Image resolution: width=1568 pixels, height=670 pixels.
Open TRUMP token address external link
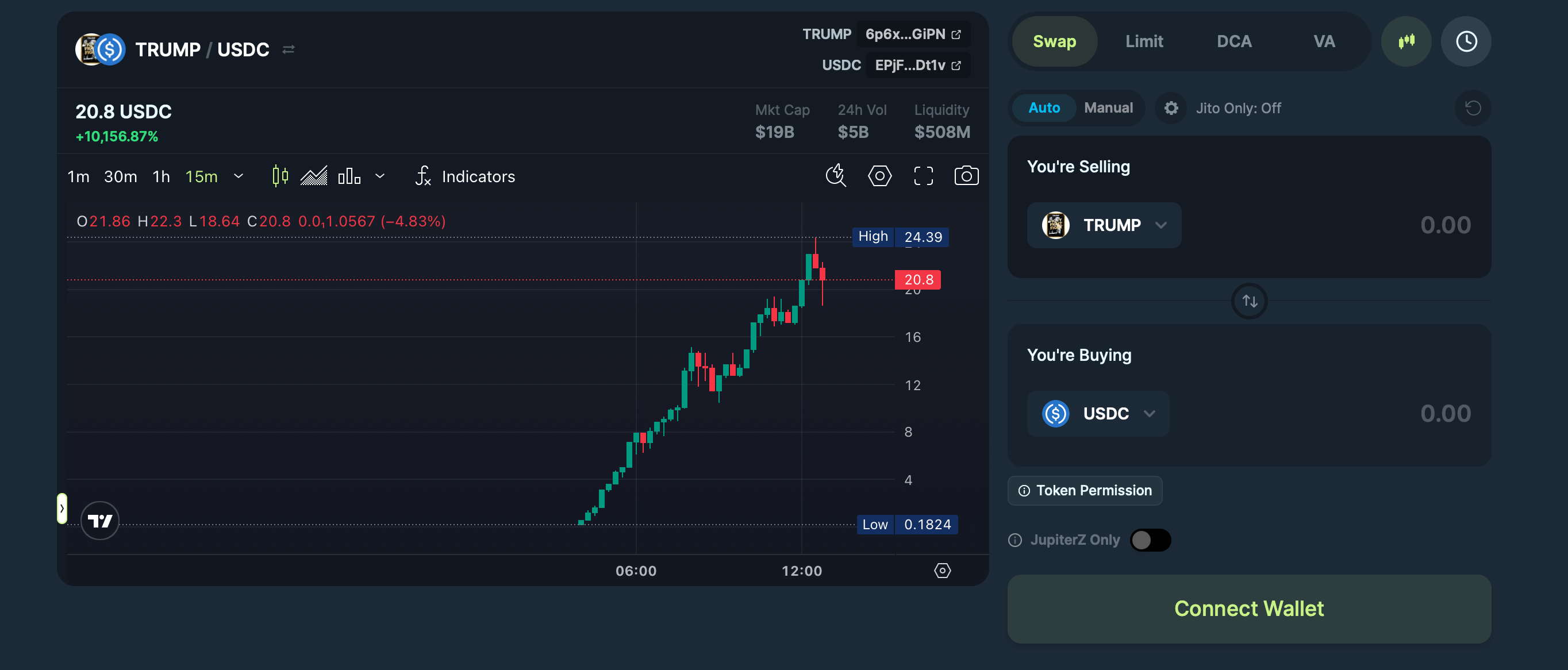coord(956,34)
